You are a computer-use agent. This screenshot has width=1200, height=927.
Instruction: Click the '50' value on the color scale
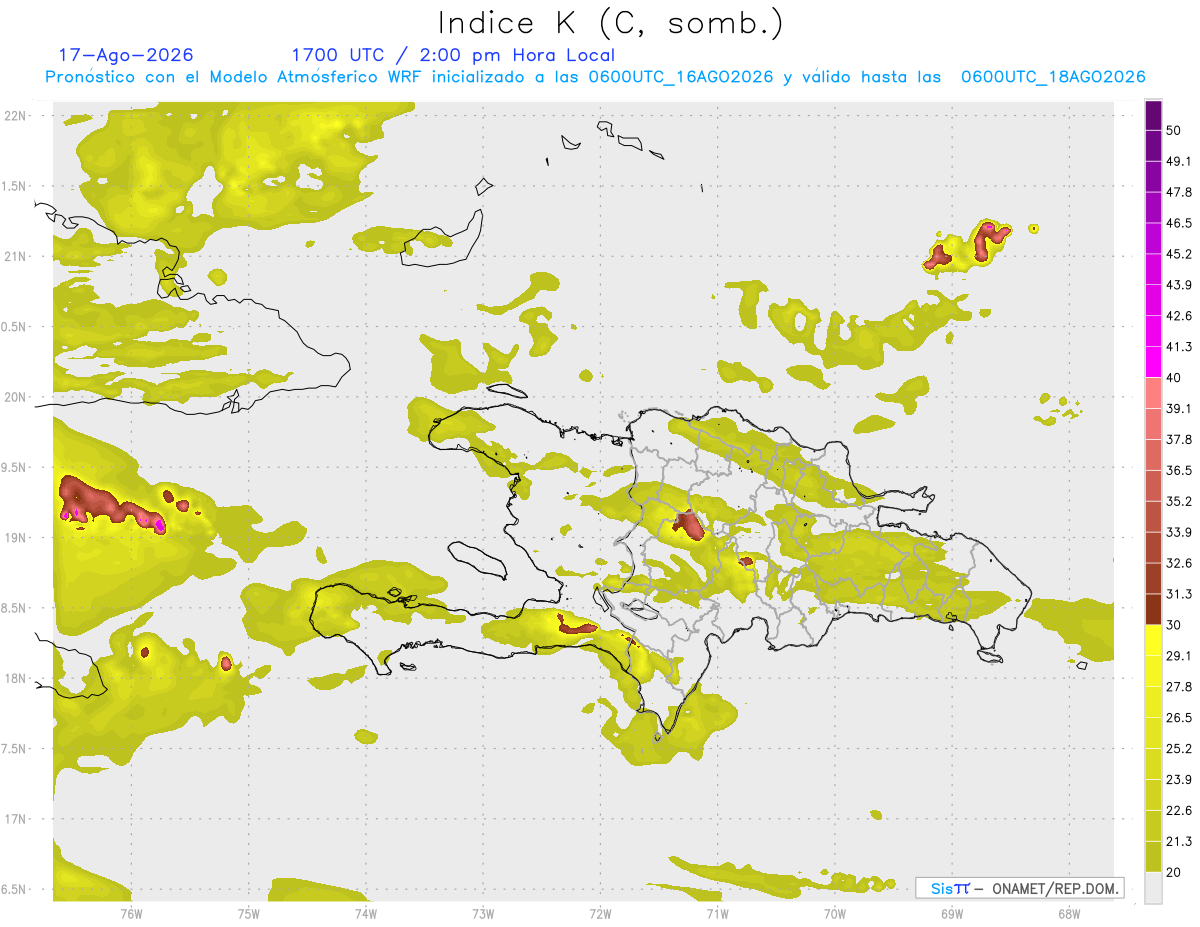[1174, 131]
